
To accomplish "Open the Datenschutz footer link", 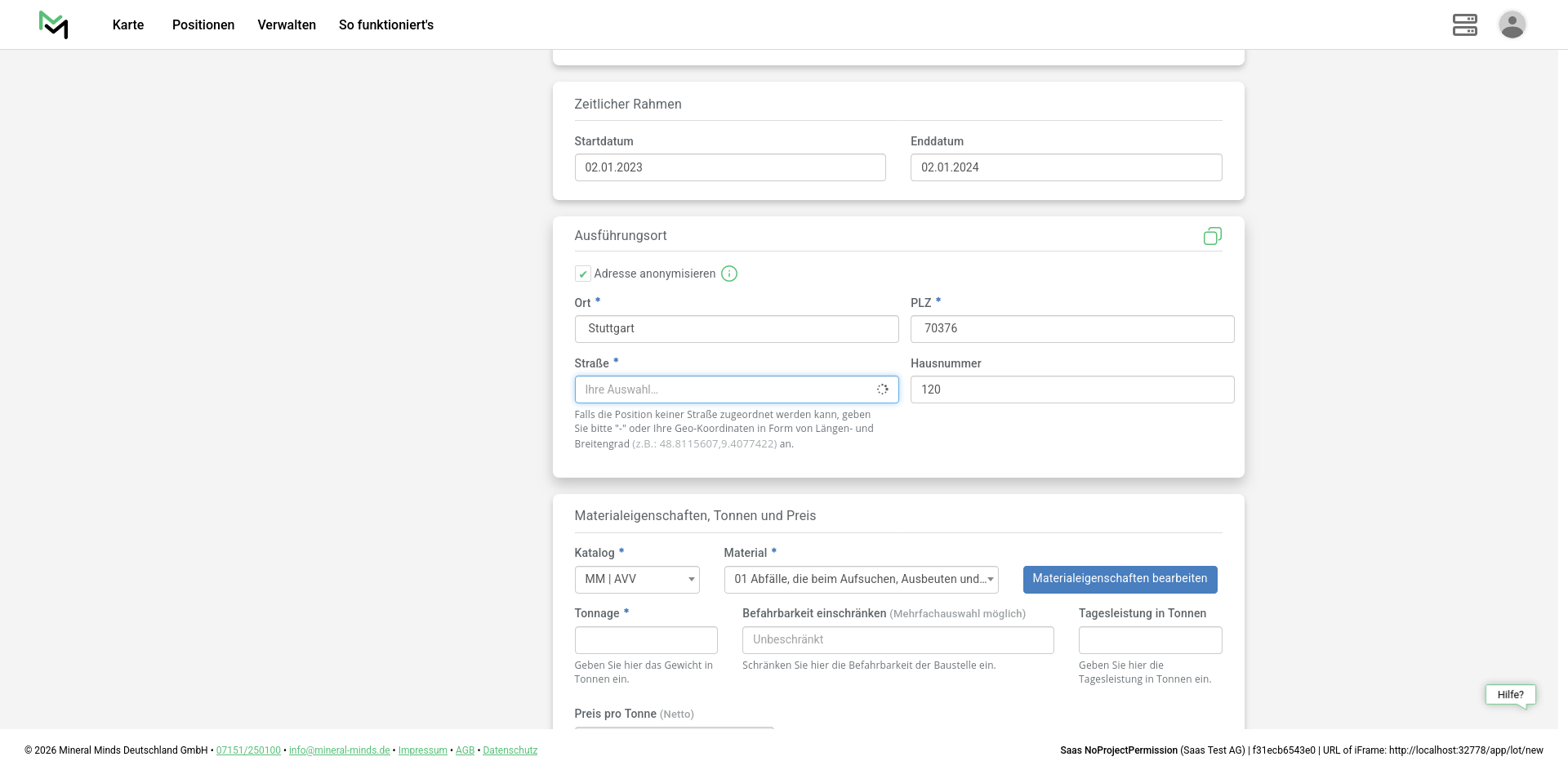I will 510,750.
